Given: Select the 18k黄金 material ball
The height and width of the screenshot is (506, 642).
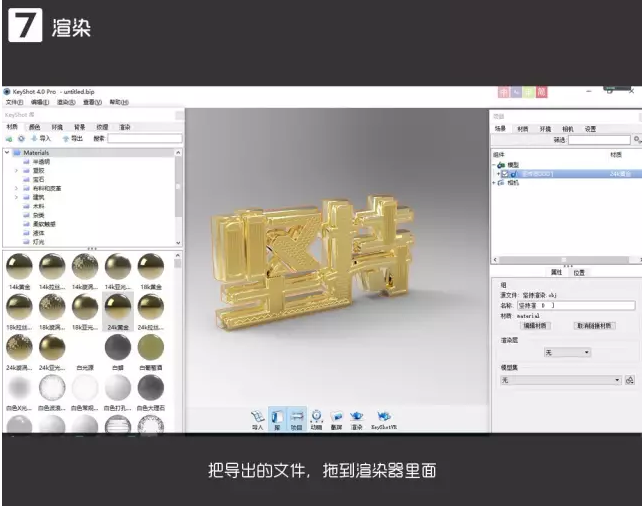Looking at the screenshot, I should [151, 267].
